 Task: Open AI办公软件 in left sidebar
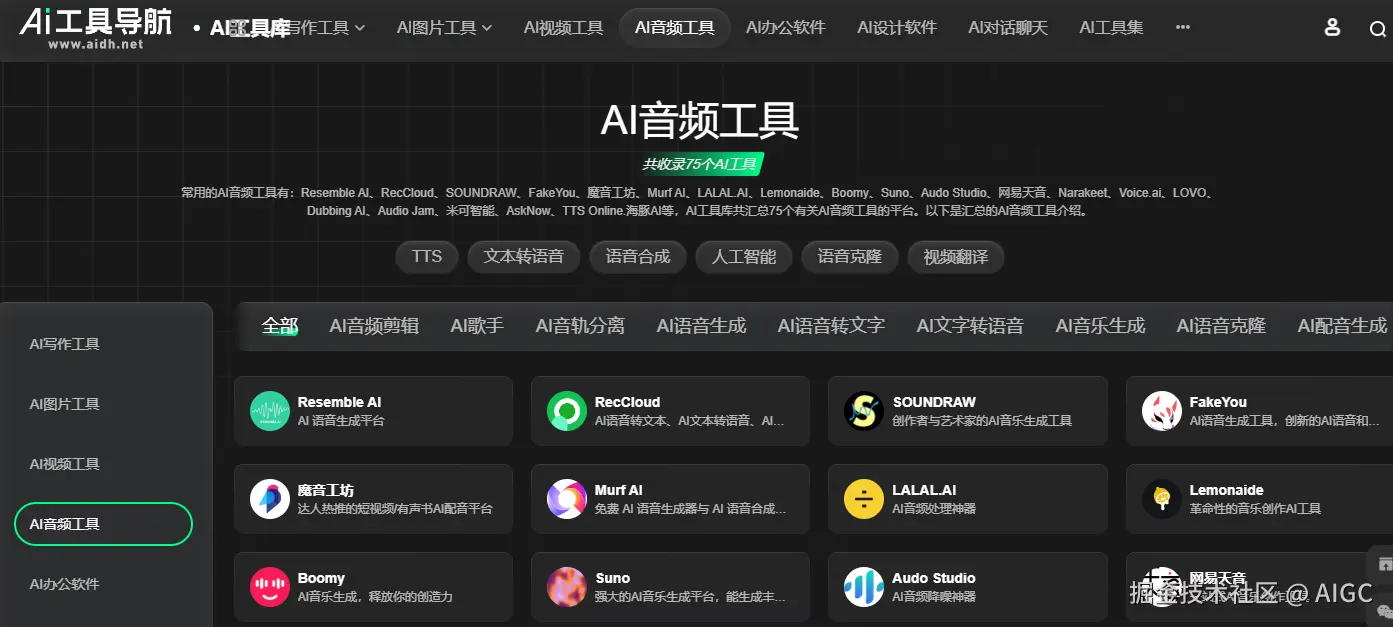[65, 584]
